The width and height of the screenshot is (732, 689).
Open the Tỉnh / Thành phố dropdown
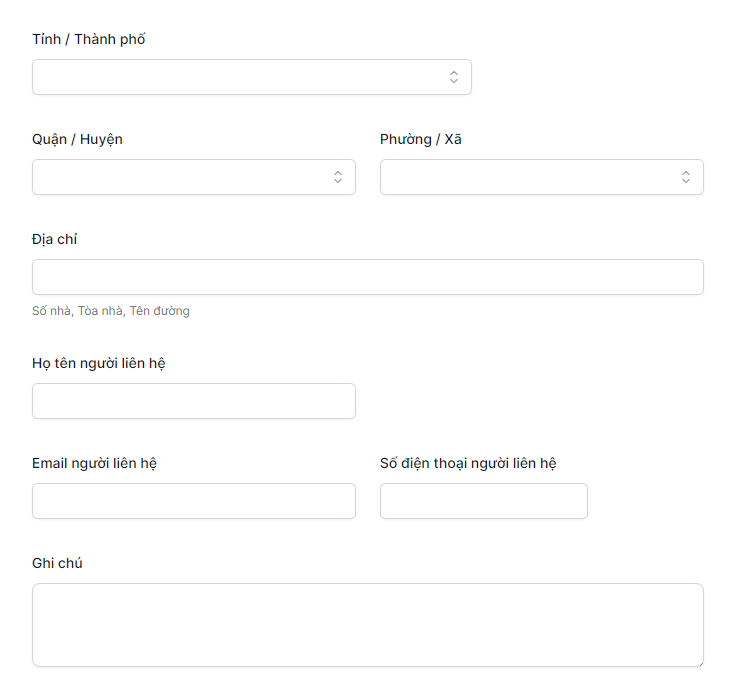tap(240, 77)
